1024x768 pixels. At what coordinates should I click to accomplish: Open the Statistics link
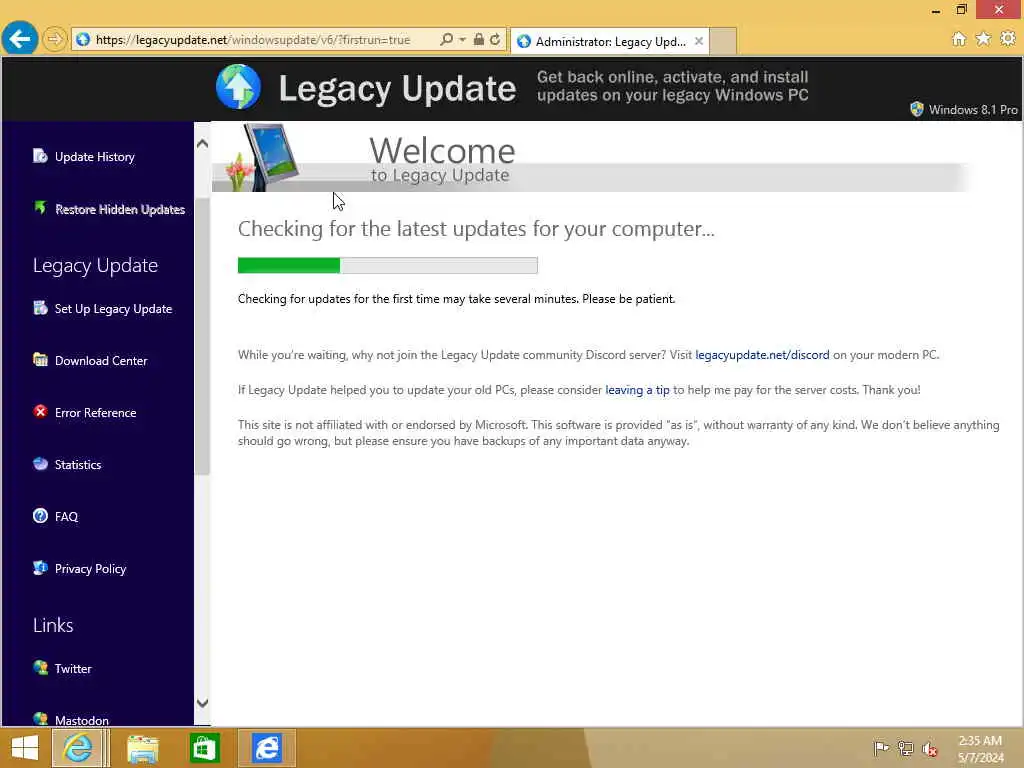coord(78,464)
